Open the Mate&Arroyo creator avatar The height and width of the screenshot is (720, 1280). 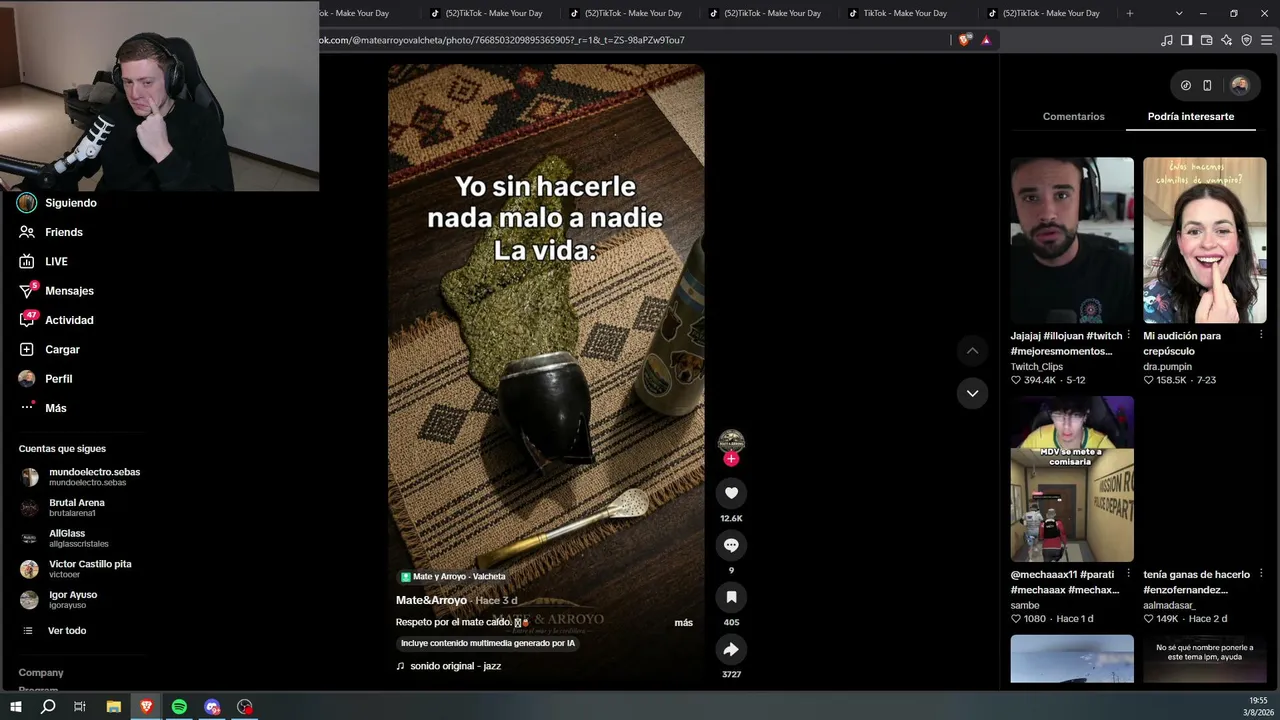[x=731, y=441]
